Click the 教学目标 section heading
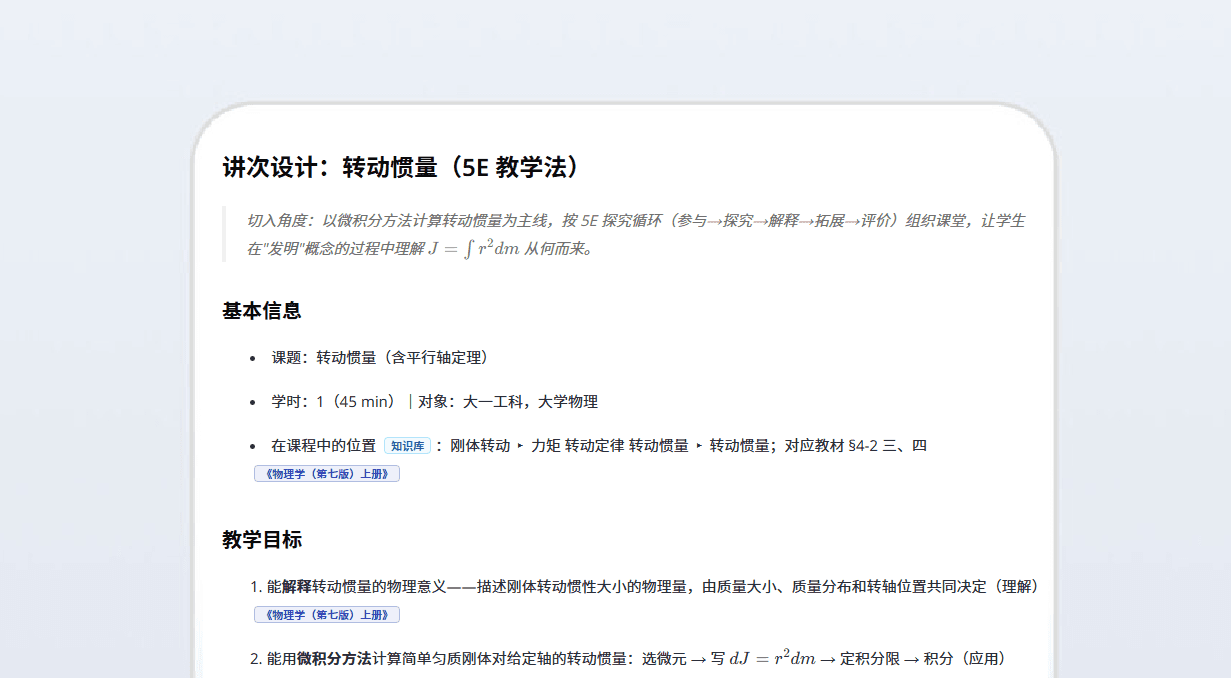Screen dimensions: 1232x678 (262, 540)
